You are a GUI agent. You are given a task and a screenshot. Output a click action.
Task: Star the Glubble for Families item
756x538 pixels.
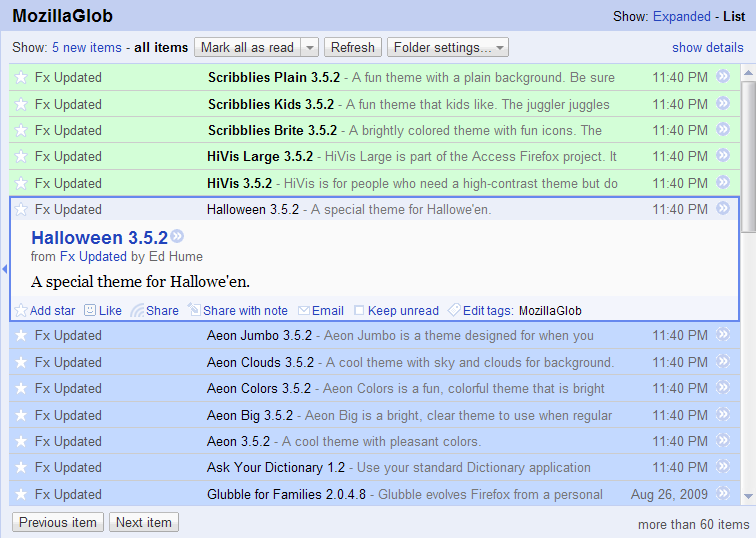coord(21,495)
